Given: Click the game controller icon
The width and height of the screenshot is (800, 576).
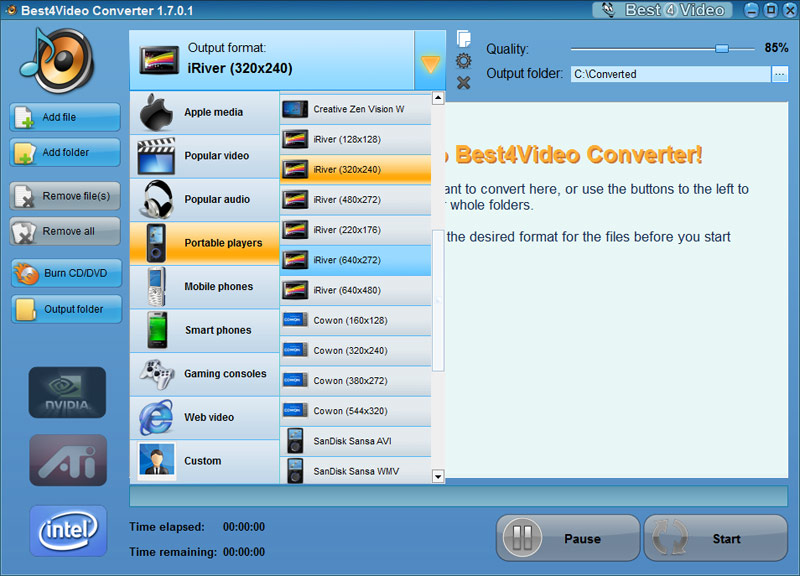Looking at the screenshot, I should pos(157,374).
